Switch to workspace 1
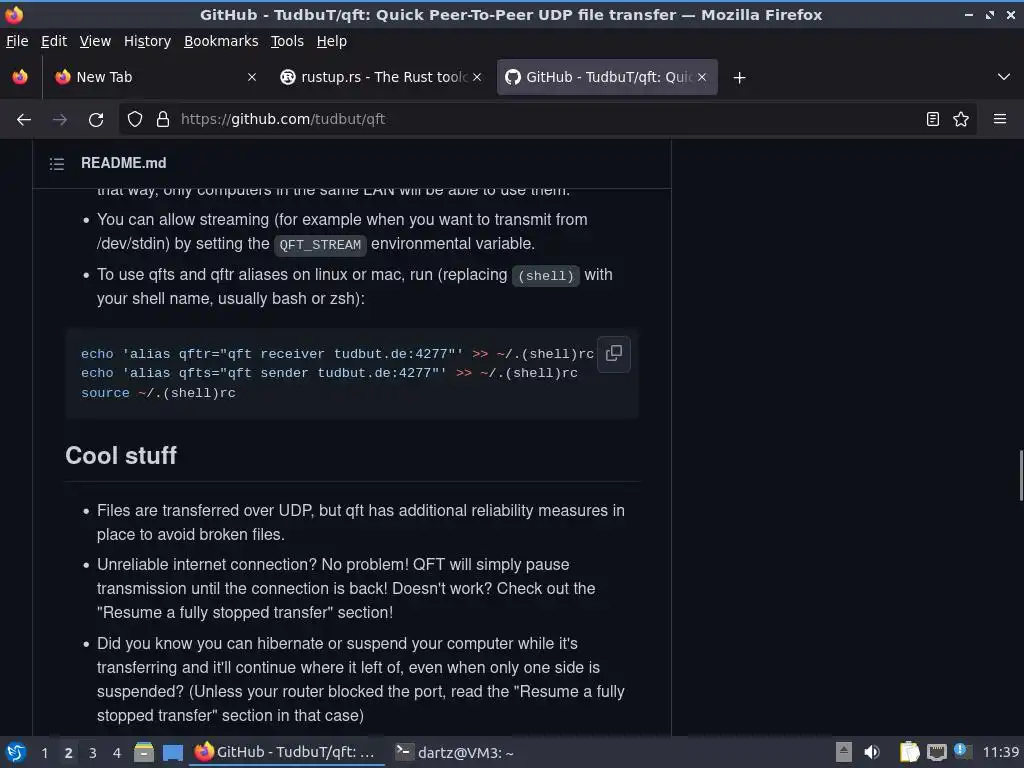1024x768 pixels. [44, 753]
